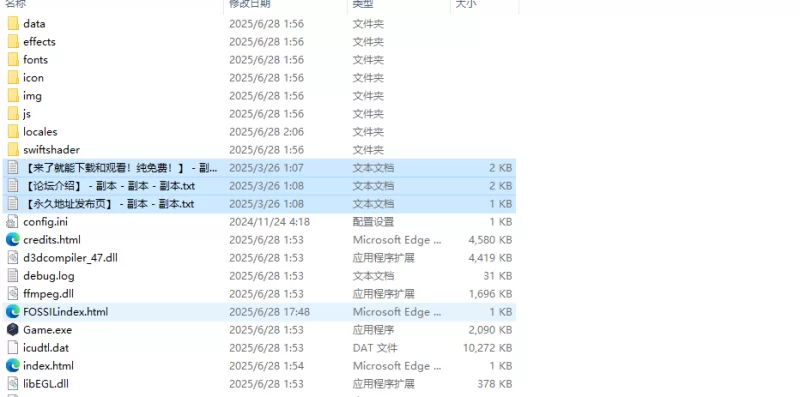
Task: Click the text file icon for 【来了就能下载和观看】
Action: (13, 168)
